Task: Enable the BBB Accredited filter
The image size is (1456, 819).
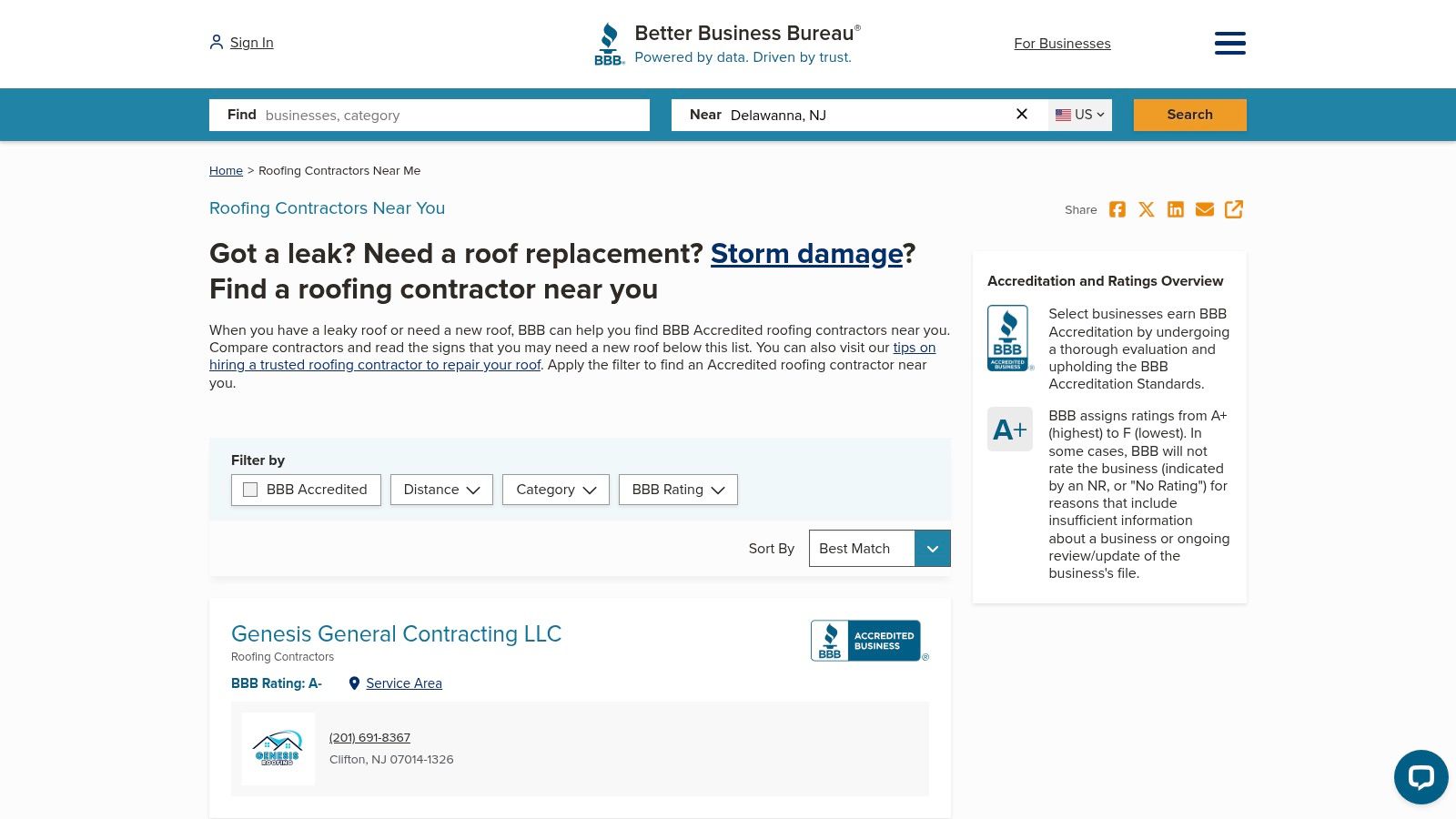Action: coord(250,490)
